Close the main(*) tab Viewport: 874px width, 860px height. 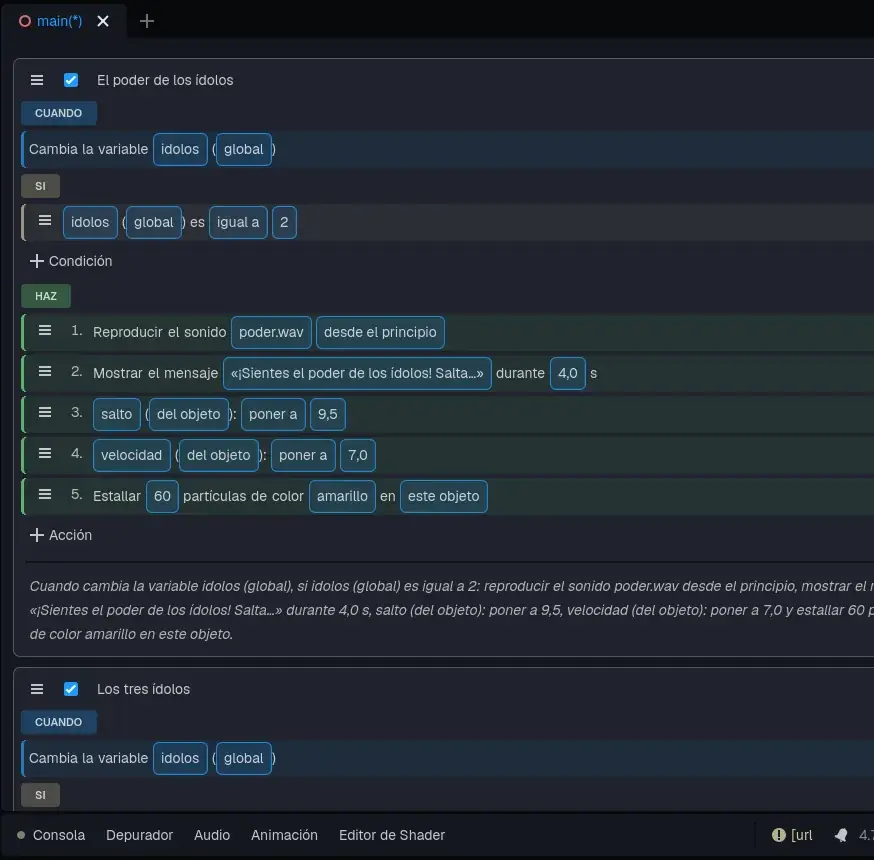(103, 21)
